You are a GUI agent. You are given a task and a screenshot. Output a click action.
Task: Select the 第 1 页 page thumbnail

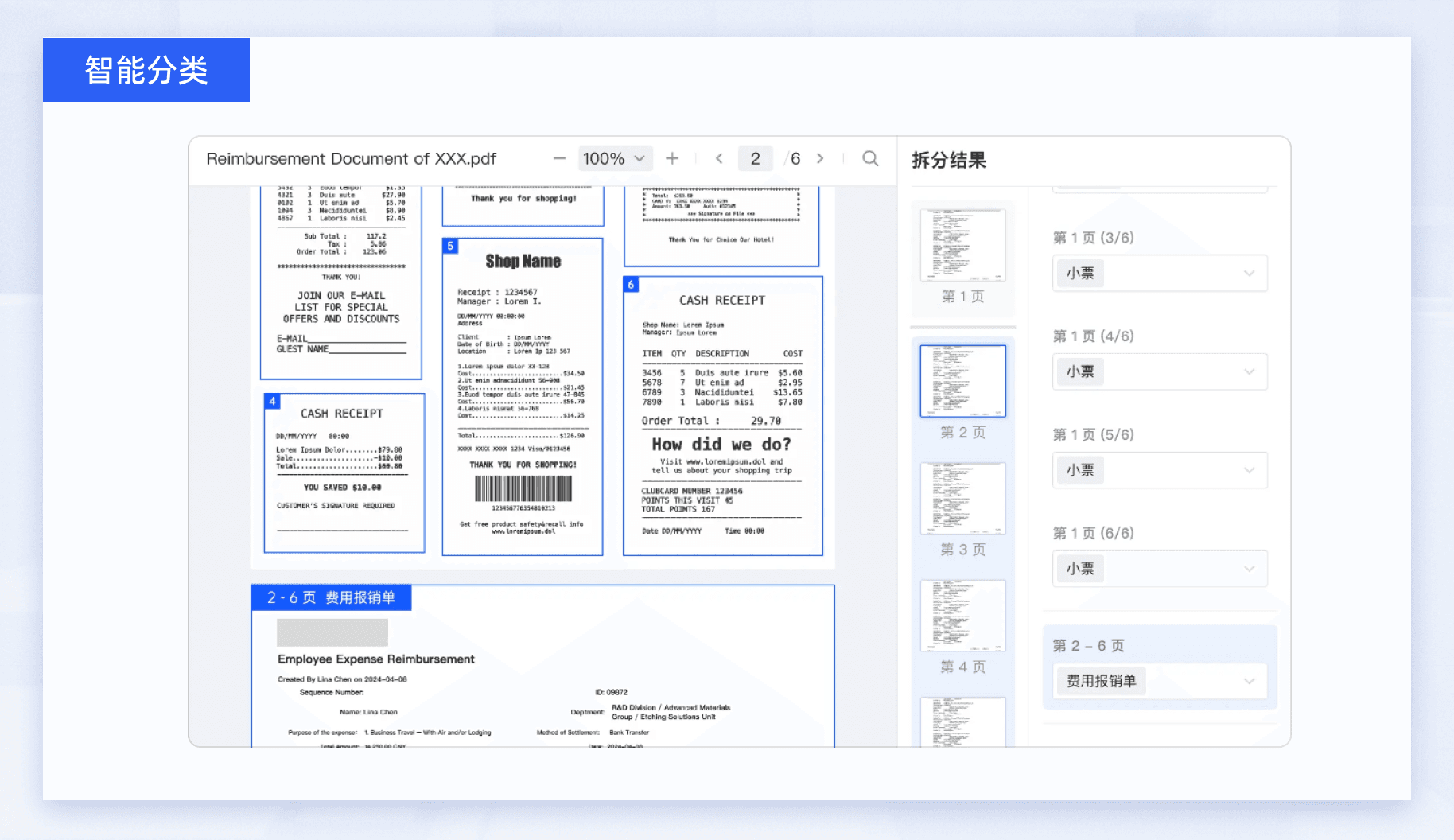(962, 245)
